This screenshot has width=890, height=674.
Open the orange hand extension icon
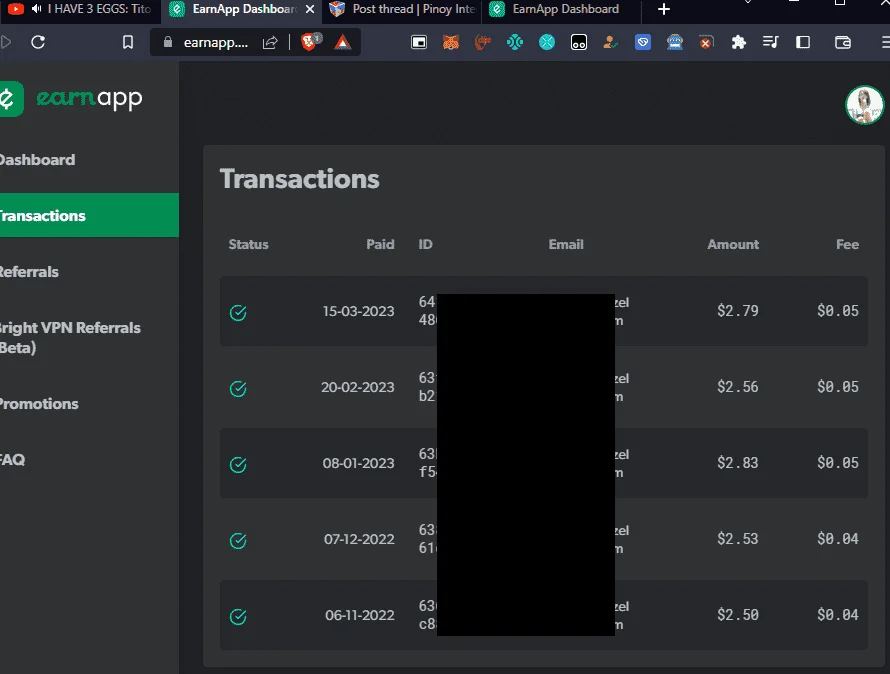(x=482, y=42)
